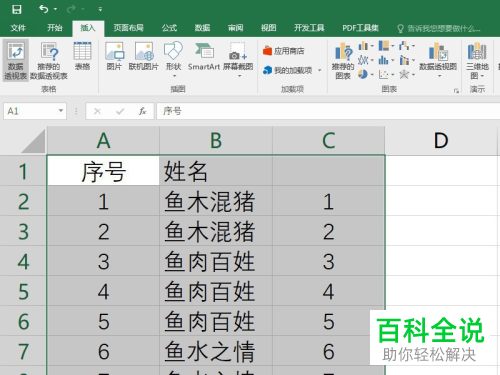Insert a 图片 picture

(x=114, y=56)
